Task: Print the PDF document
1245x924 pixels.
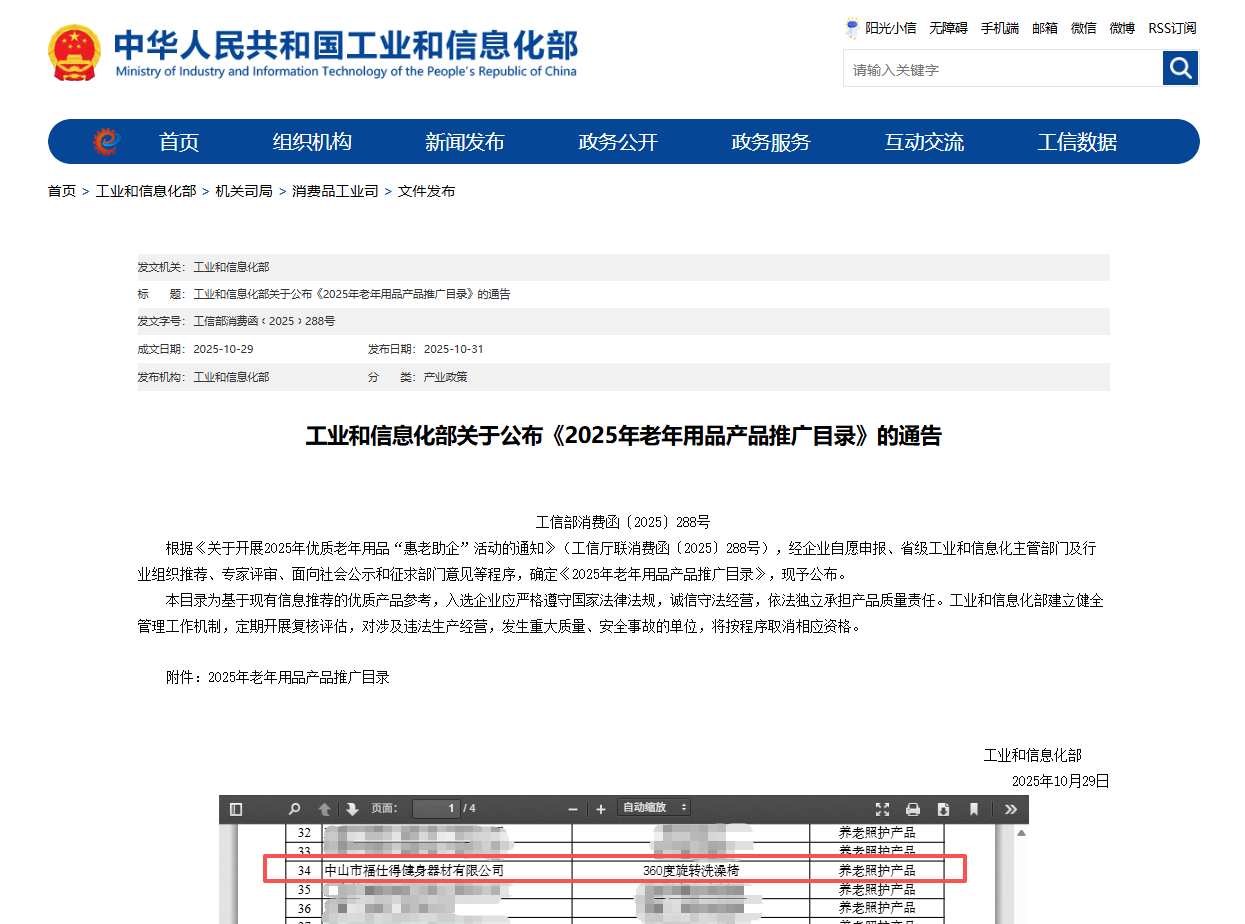Action: click(912, 809)
